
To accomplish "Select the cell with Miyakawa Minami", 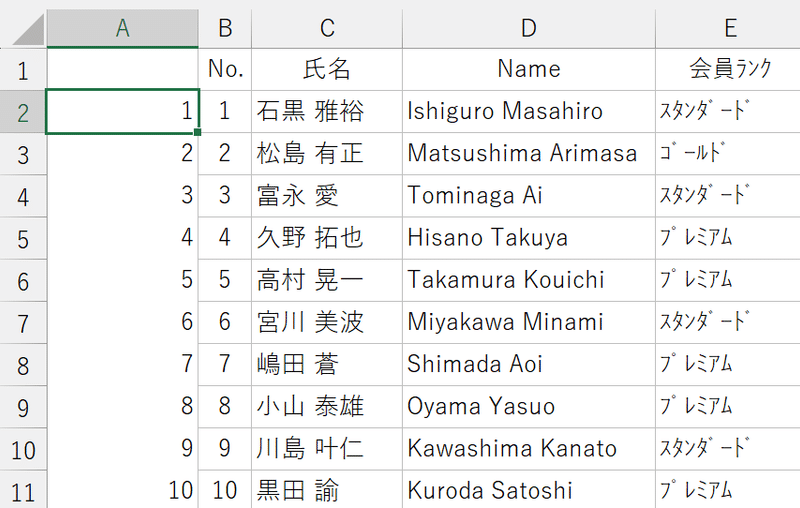I will tap(529, 322).
